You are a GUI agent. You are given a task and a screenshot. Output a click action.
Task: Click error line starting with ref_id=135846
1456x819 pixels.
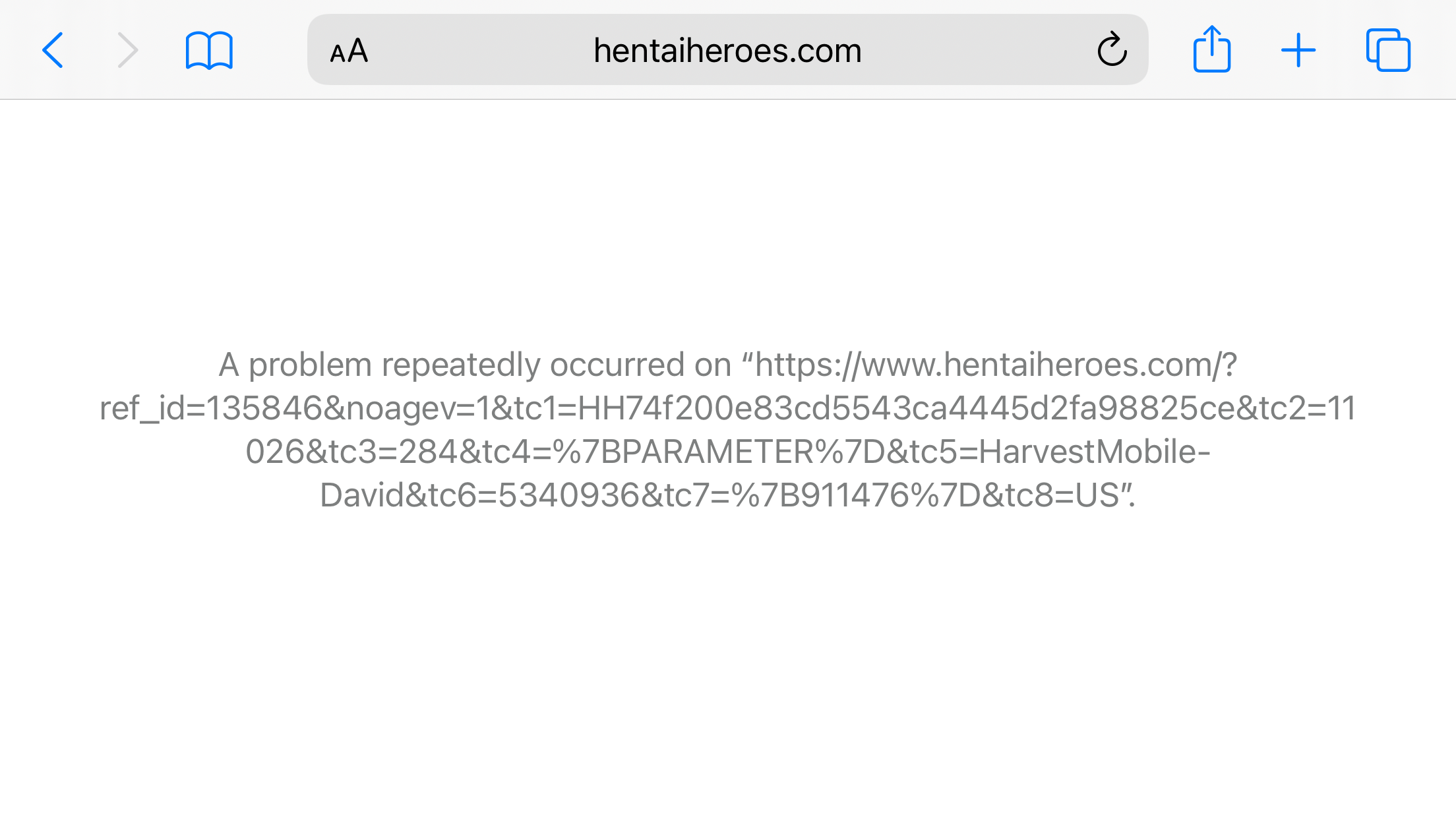tap(727, 408)
